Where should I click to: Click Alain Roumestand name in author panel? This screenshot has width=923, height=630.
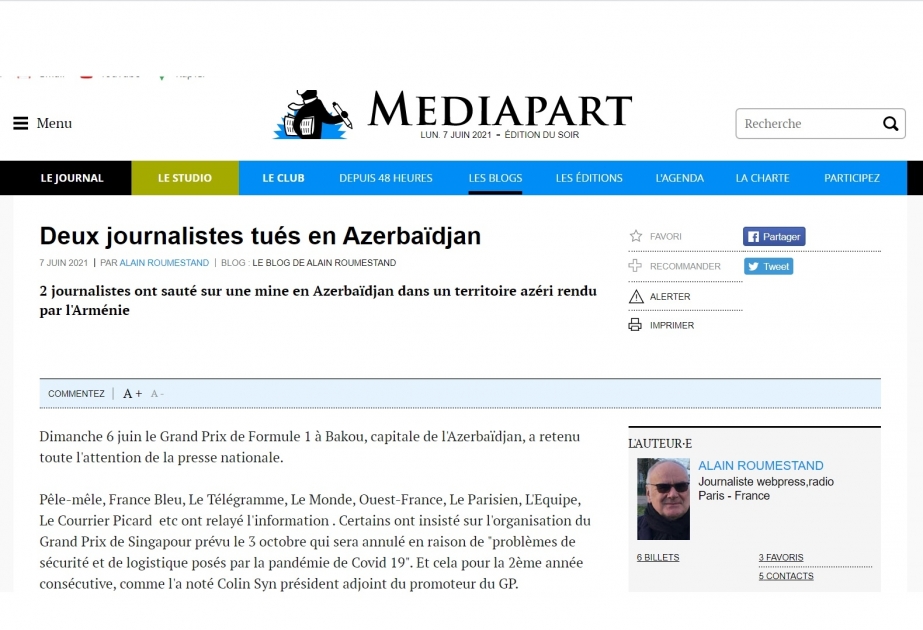[761, 465]
